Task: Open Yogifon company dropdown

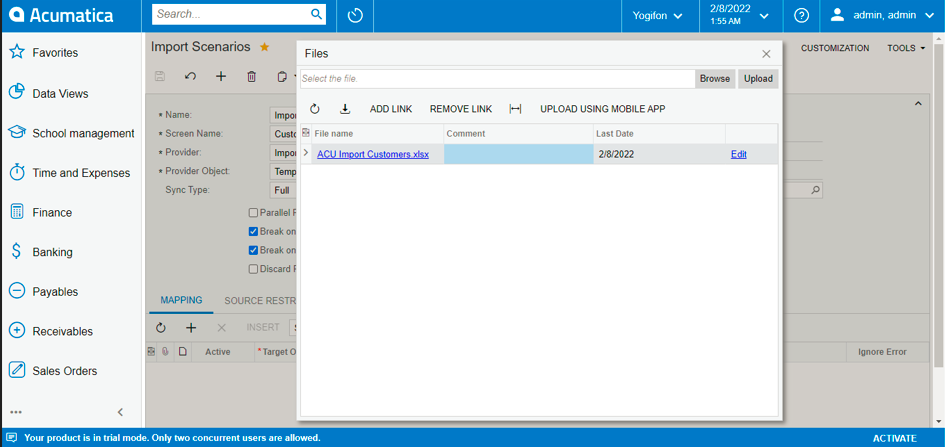Action: click(657, 16)
